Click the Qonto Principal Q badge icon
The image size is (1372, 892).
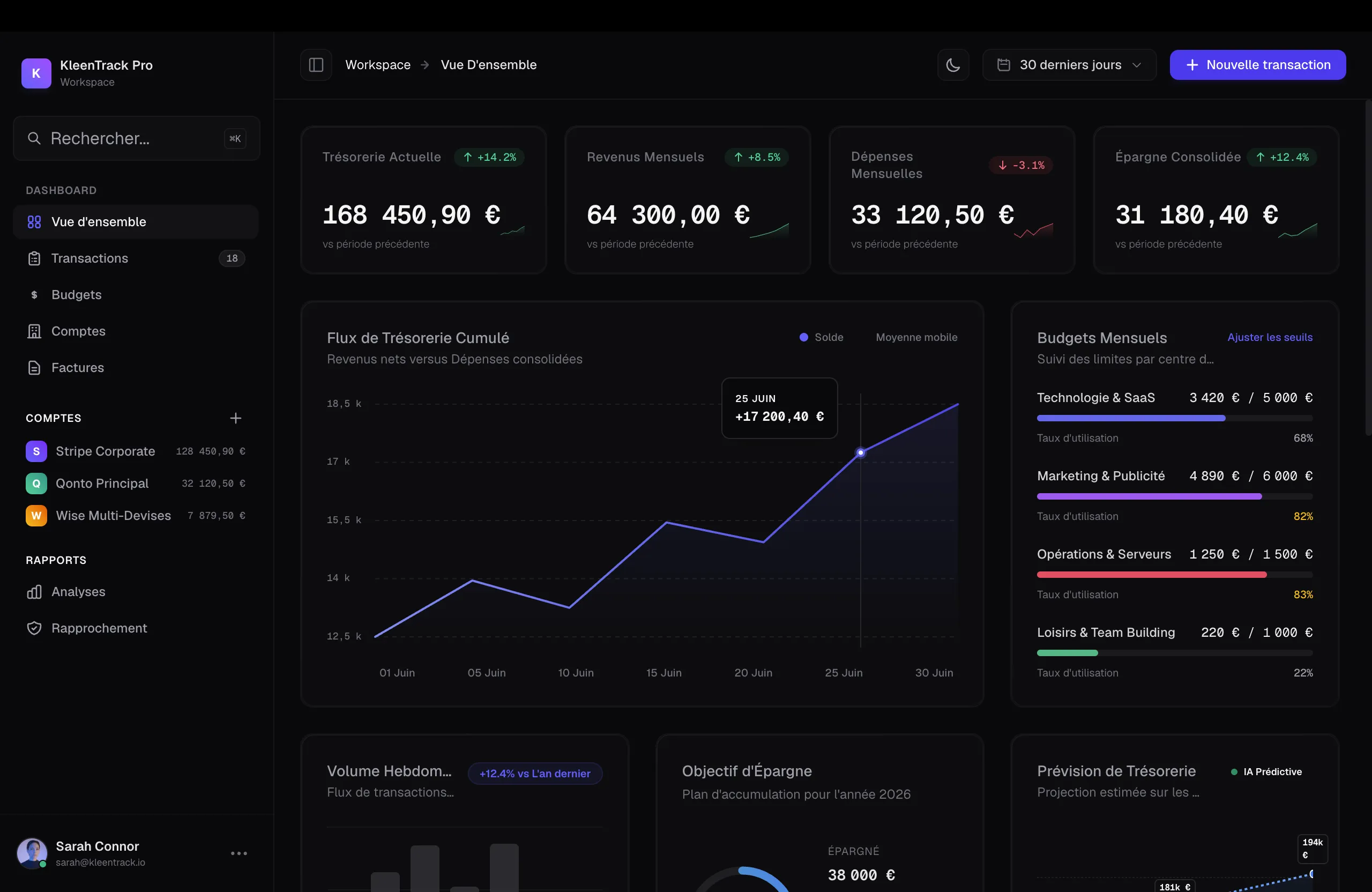coord(36,484)
